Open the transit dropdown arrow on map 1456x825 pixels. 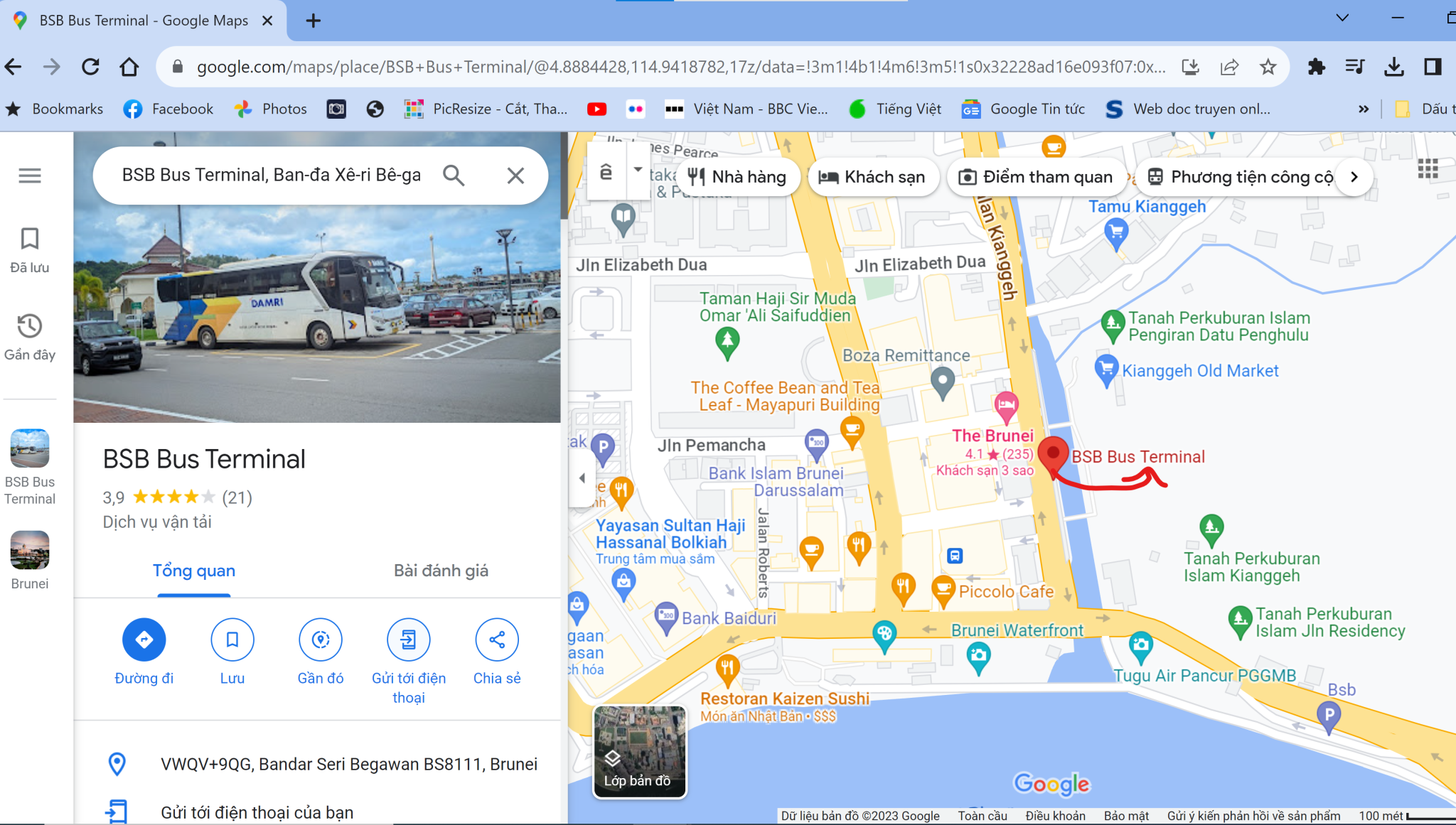638,171
